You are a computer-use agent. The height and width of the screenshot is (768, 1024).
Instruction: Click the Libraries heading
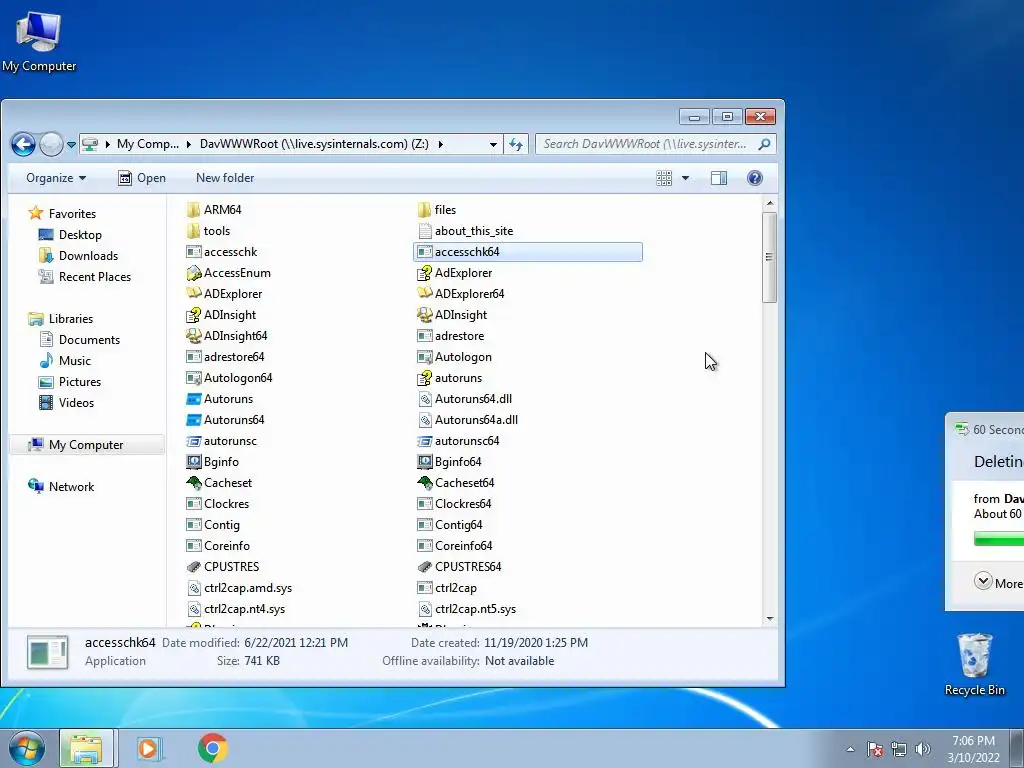pos(71,319)
